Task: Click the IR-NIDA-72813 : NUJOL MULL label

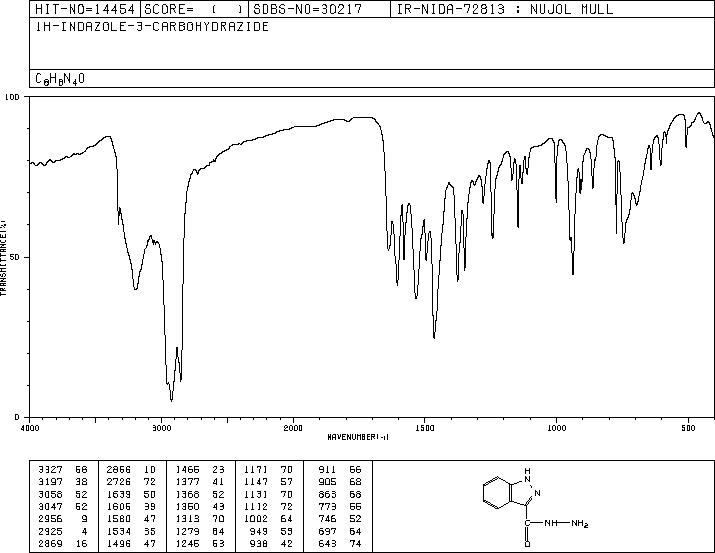Action: 505,9
